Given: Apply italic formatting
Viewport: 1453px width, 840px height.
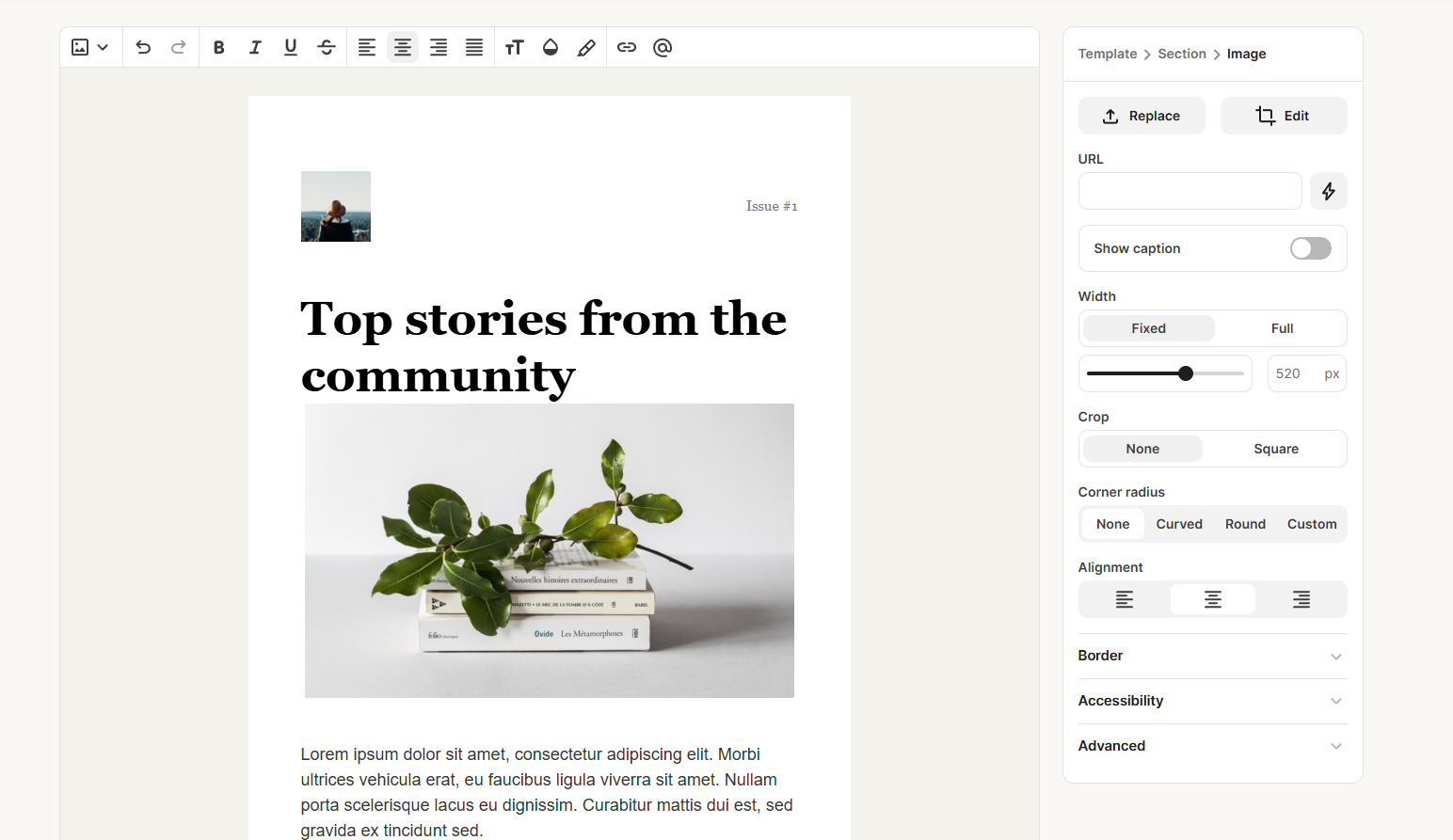Looking at the screenshot, I should (254, 47).
